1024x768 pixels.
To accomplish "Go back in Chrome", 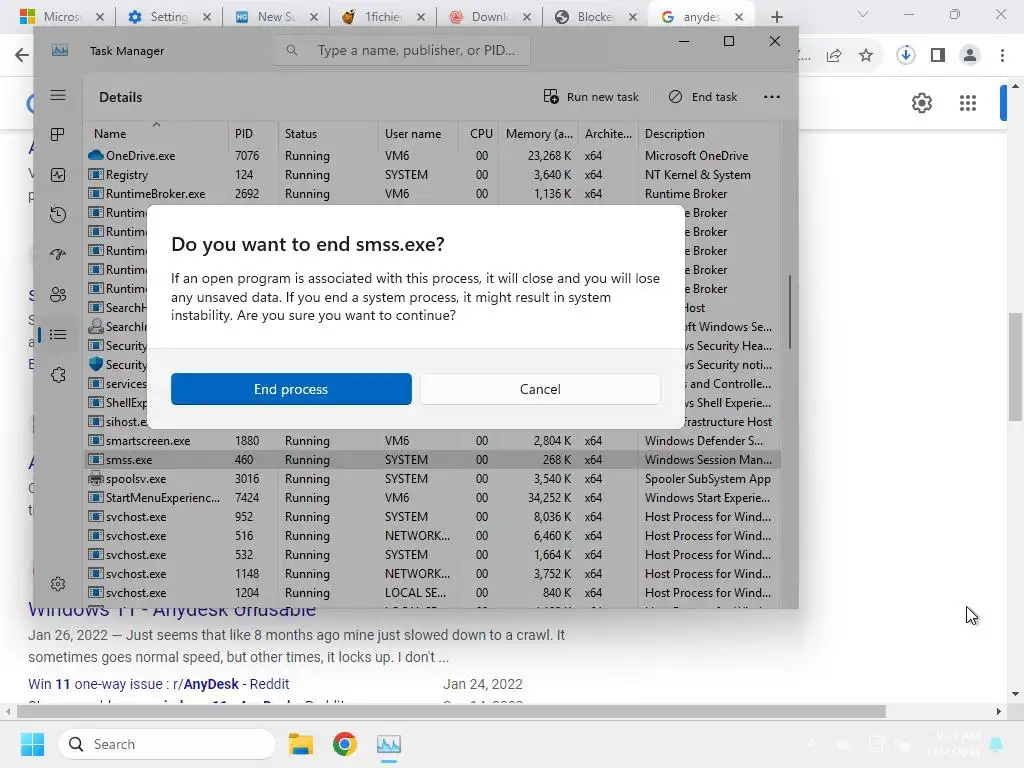I will (22, 55).
